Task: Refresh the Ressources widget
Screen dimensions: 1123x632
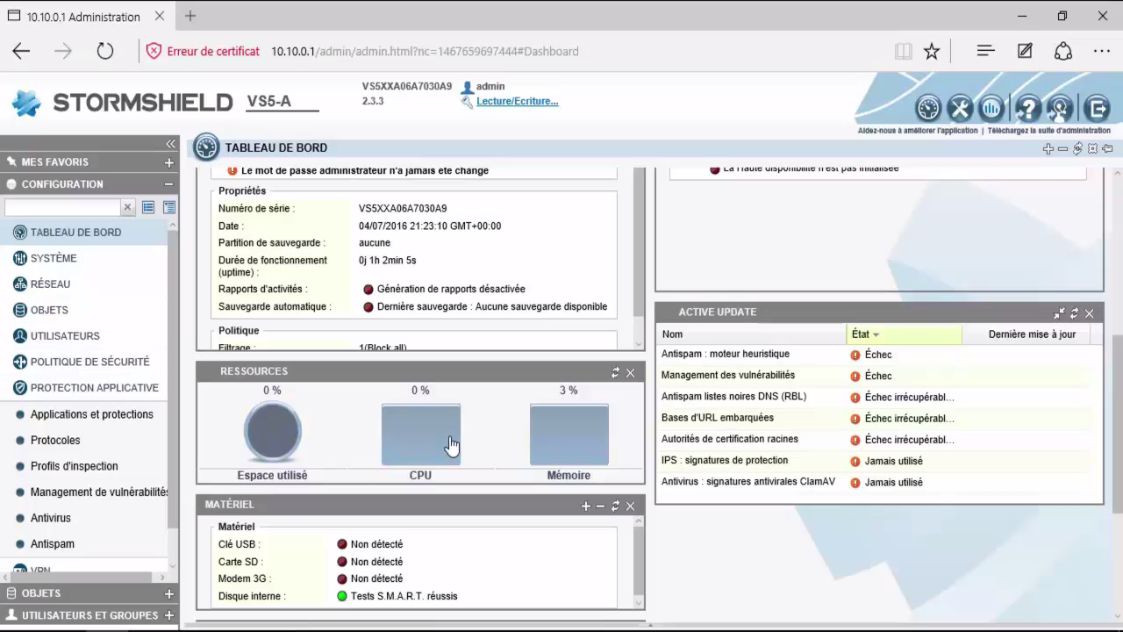Action: [x=616, y=372]
